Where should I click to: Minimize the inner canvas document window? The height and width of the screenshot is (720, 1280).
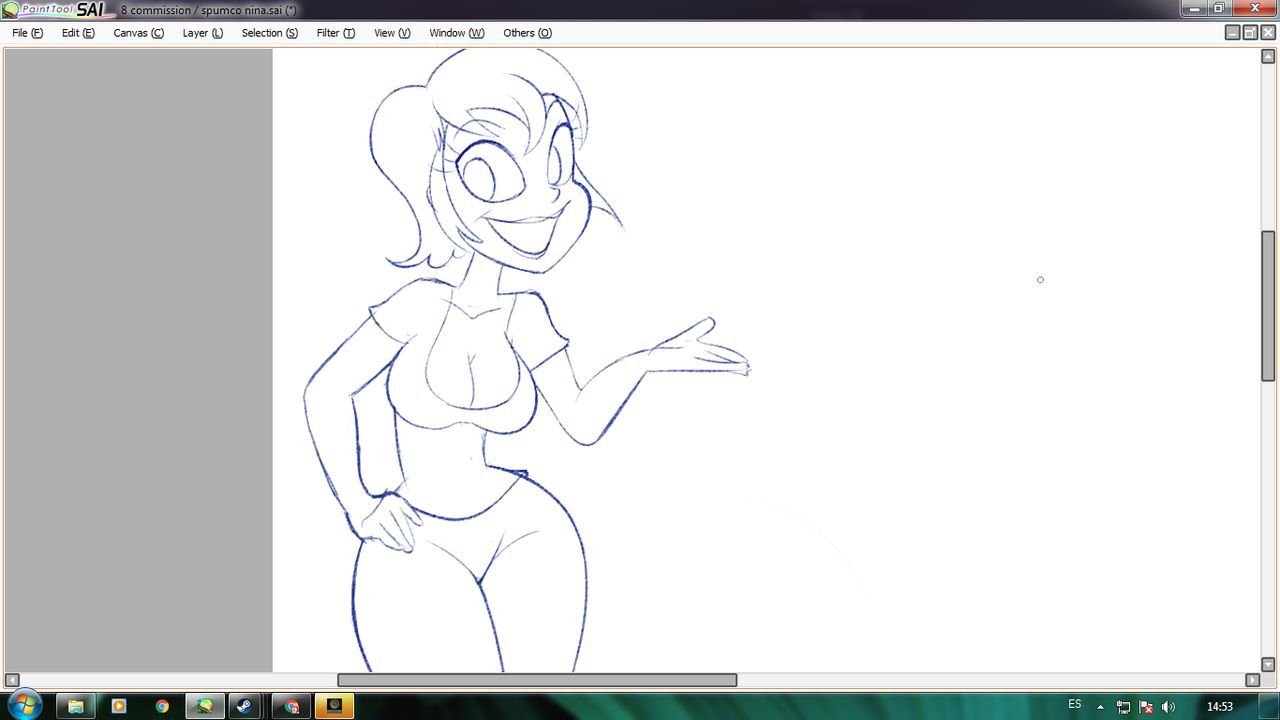(x=1232, y=33)
